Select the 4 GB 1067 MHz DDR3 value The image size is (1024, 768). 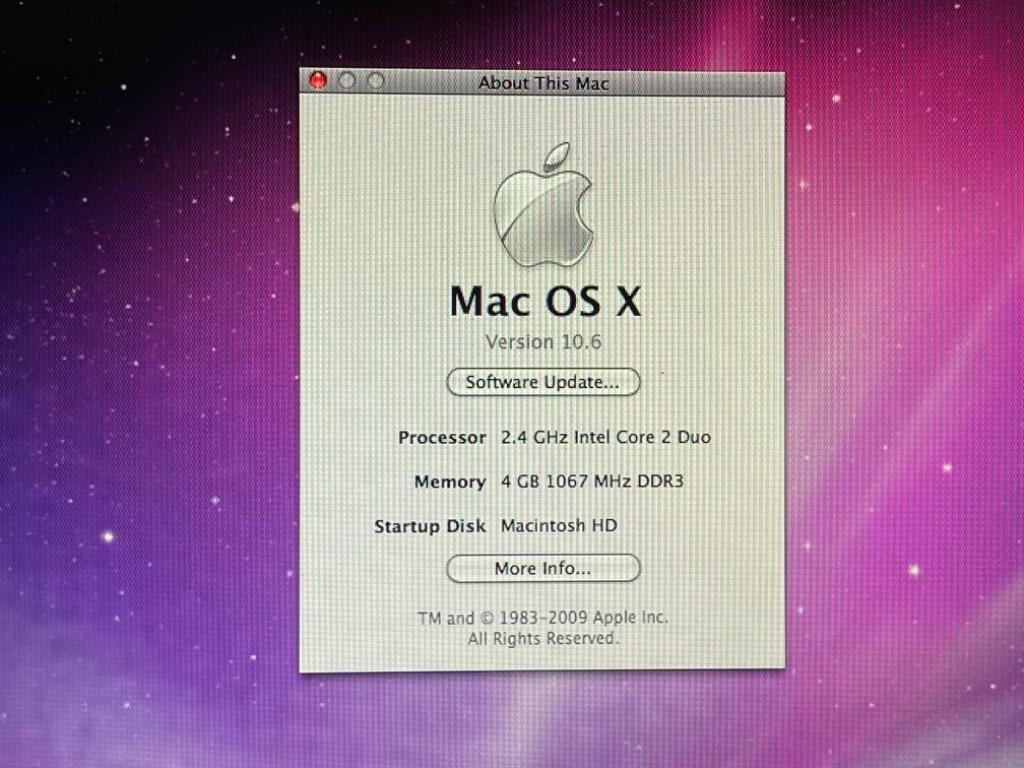point(592,481)
